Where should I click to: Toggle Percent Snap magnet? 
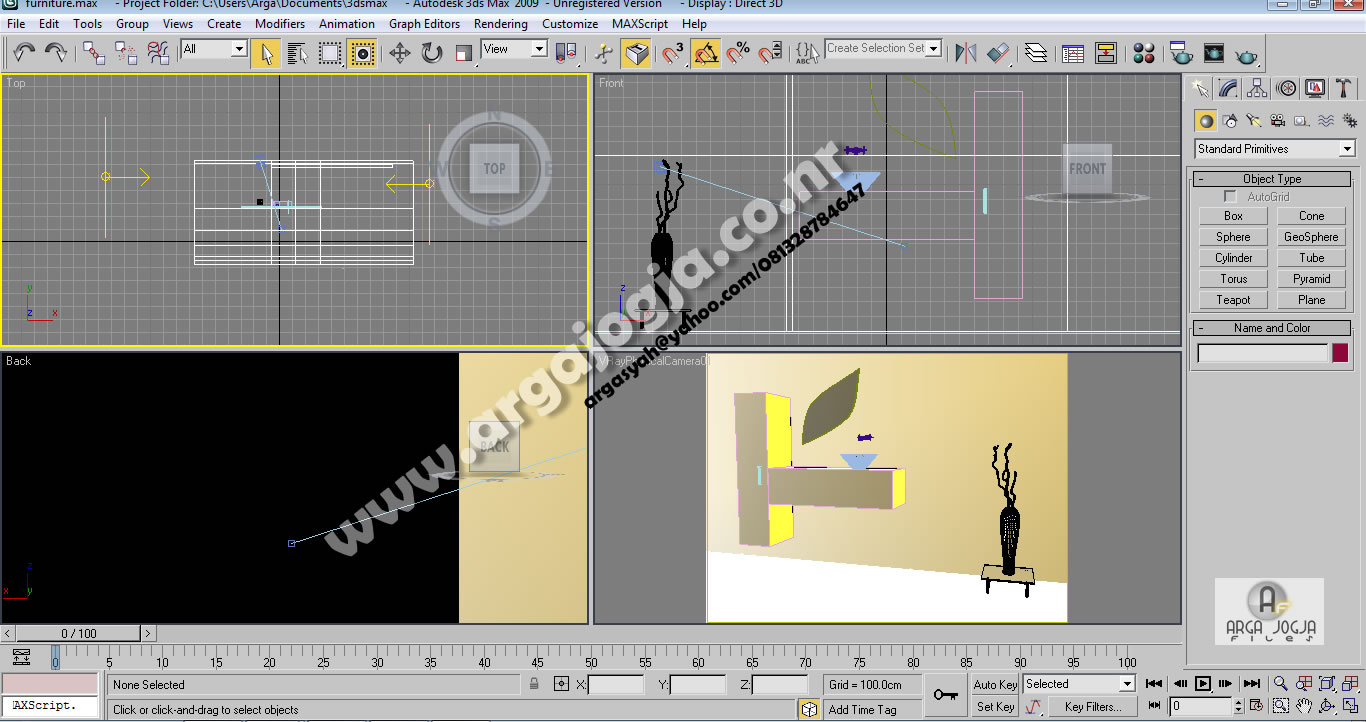738,52
